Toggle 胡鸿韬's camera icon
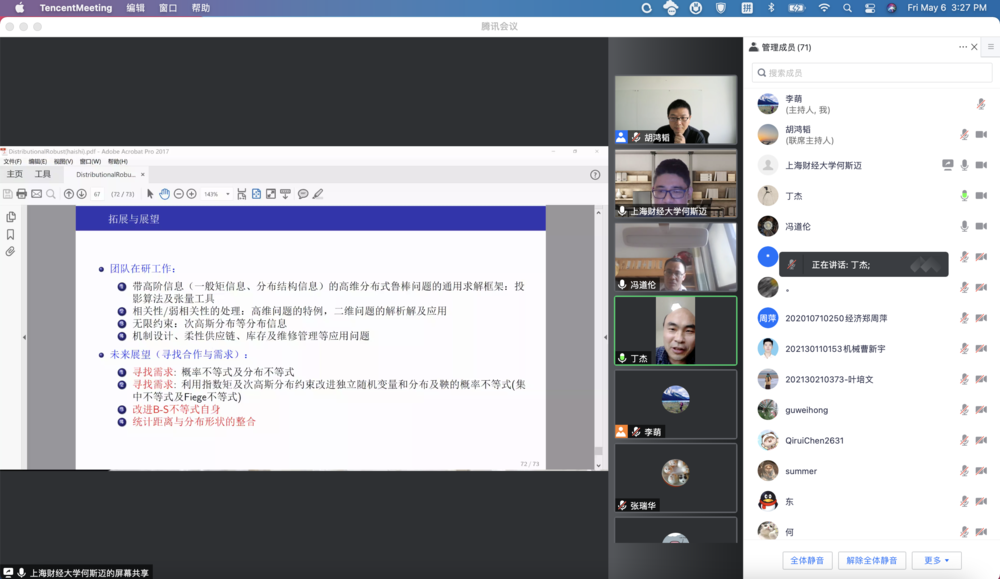This screenshot has width=1000, height=579. point(984,134)
